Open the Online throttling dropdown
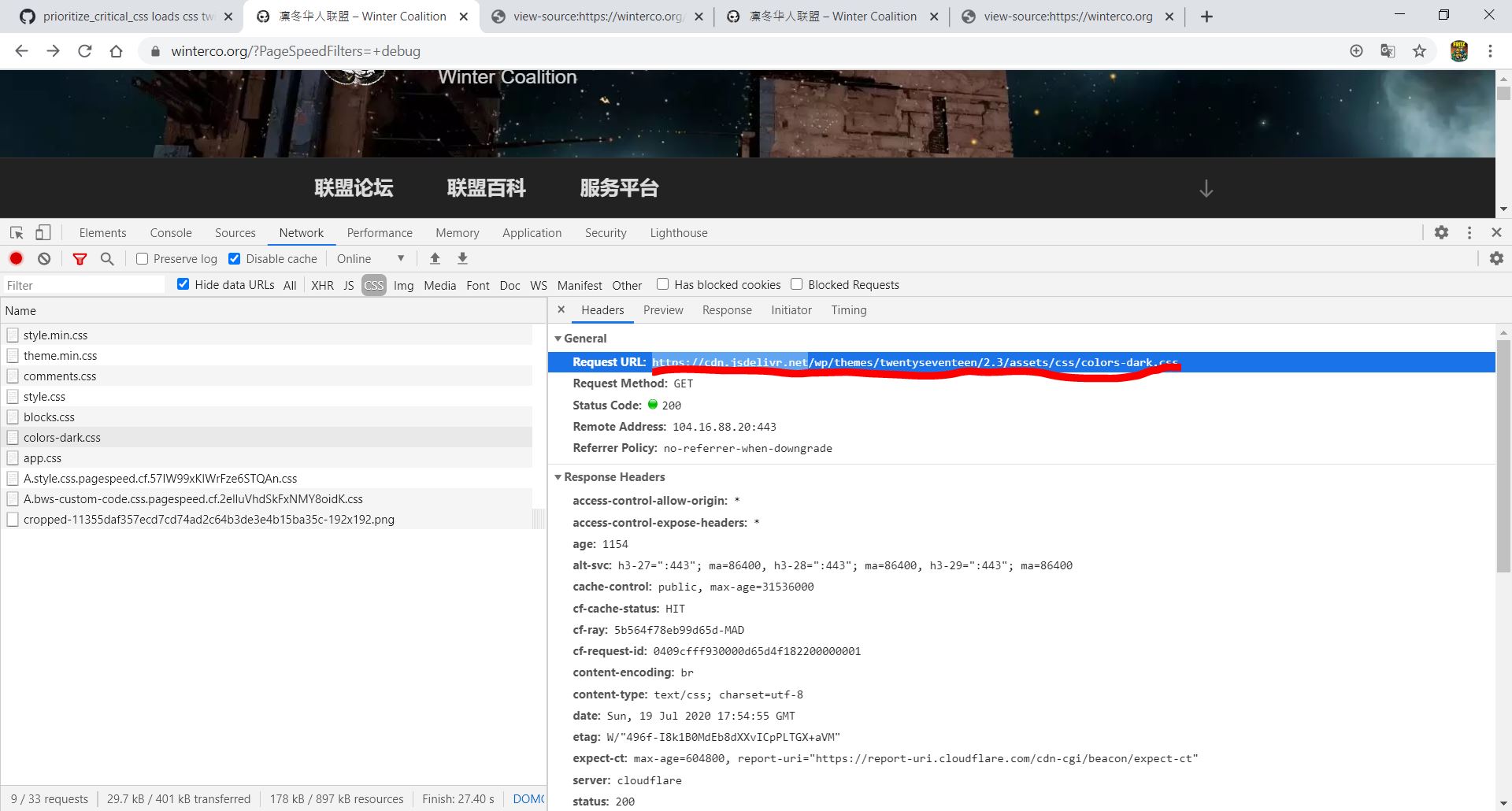This screenshot has width=1512, height=811. coord(370,258)
